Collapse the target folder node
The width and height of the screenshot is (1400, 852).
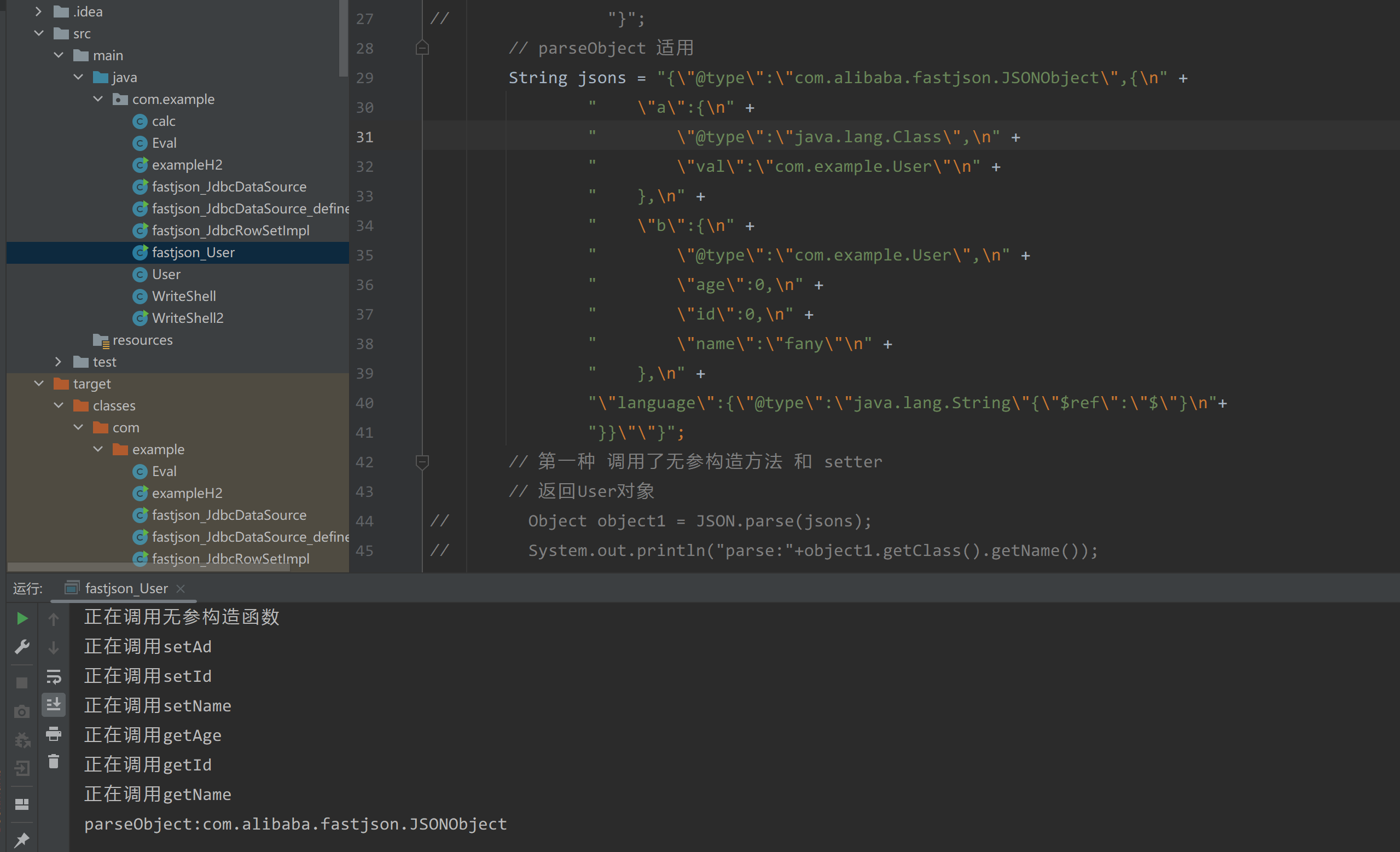pos(39,384)
